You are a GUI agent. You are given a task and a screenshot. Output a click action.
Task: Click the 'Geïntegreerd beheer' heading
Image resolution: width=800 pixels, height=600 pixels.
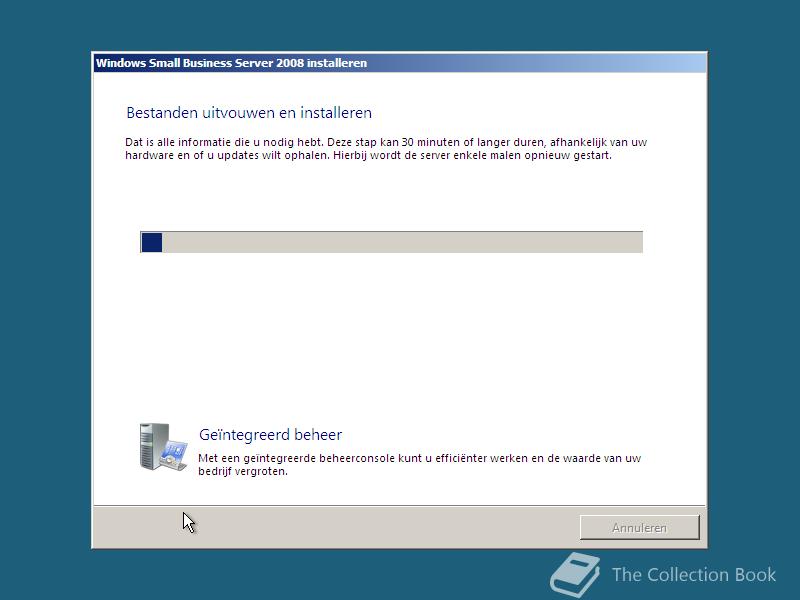(x=270, y=435)
